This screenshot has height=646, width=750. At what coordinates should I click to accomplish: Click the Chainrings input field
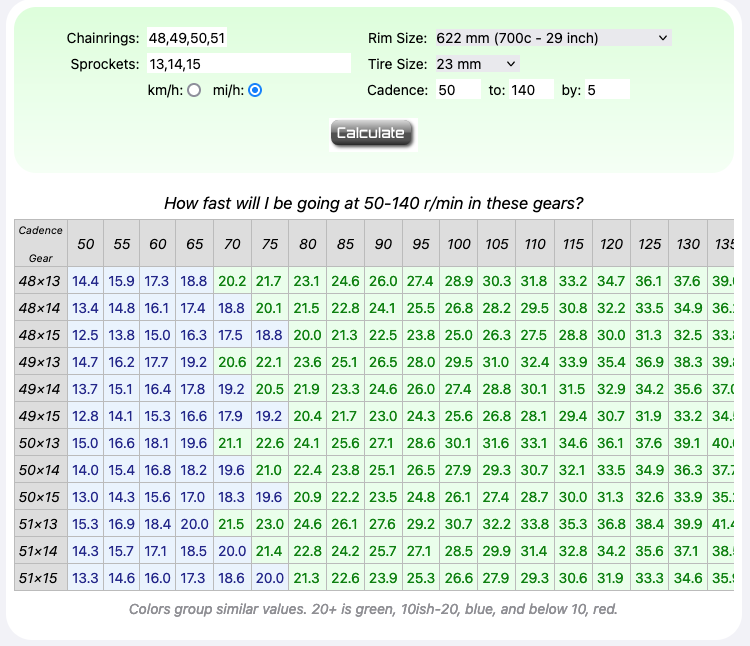tap(187, 38)
